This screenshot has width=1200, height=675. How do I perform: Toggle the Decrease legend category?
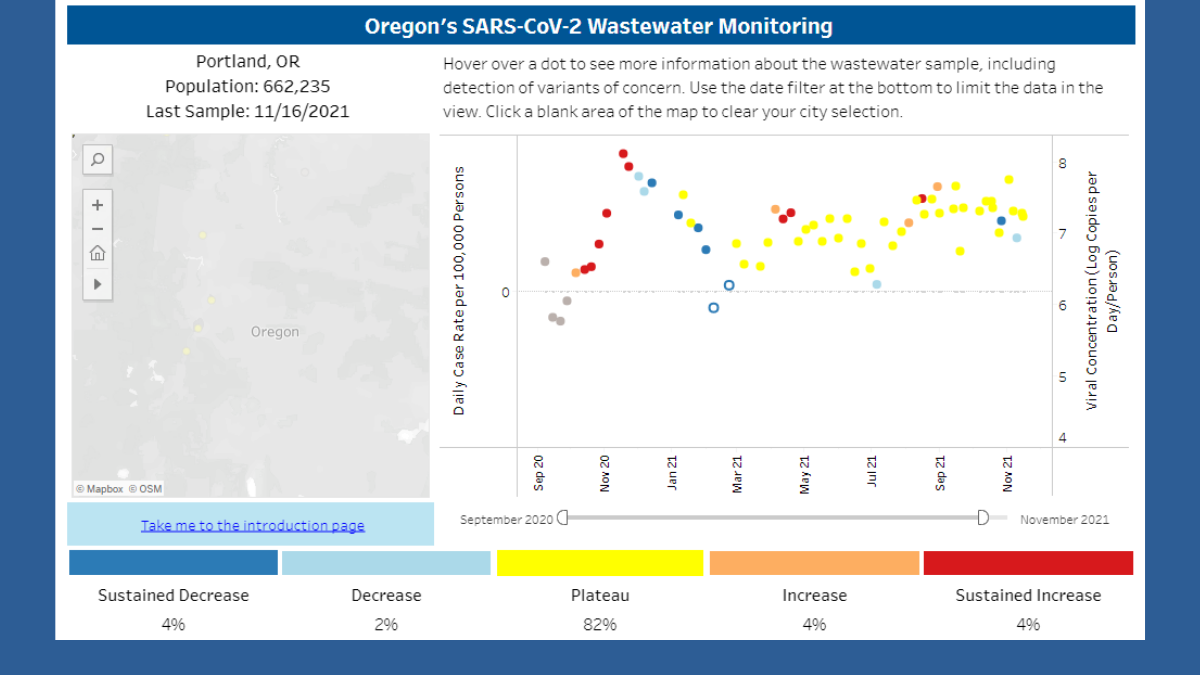click(x=386, y=563)
